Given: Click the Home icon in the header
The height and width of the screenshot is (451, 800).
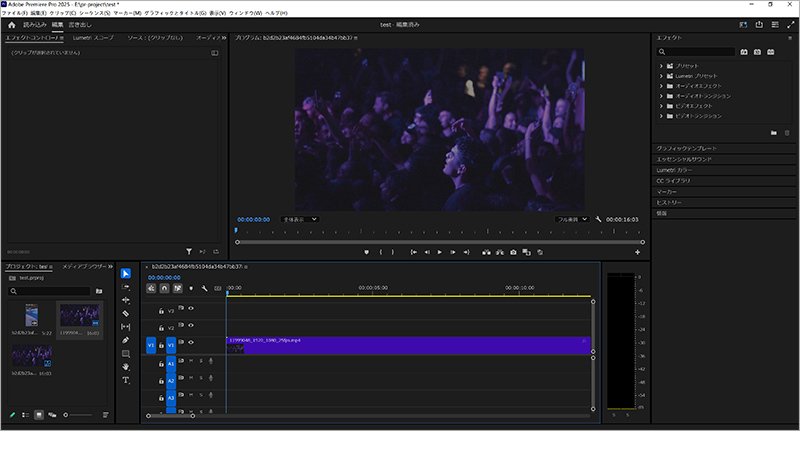Looking at the screenshot, I should point(12,24).
